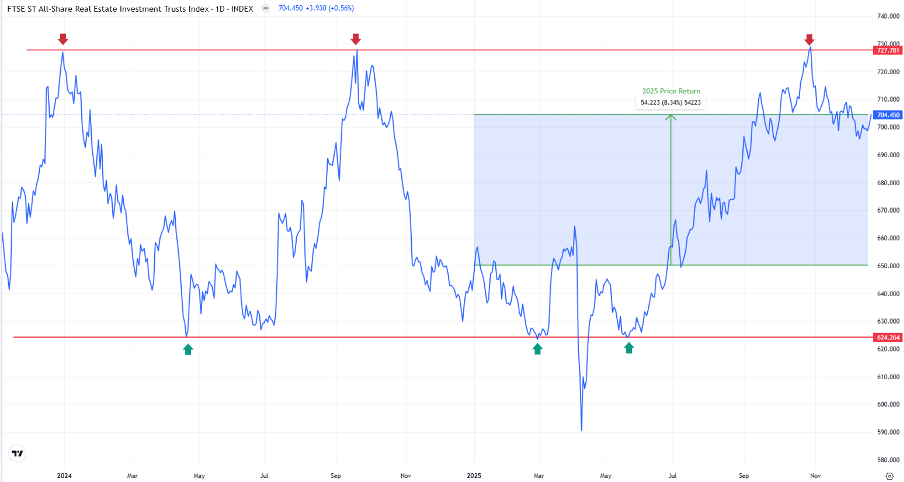The height and width of the screenshot is (482, 904).
Task: Click the 704.450 +3.930 (+0.56%) price readout
Action: point(316,9)
